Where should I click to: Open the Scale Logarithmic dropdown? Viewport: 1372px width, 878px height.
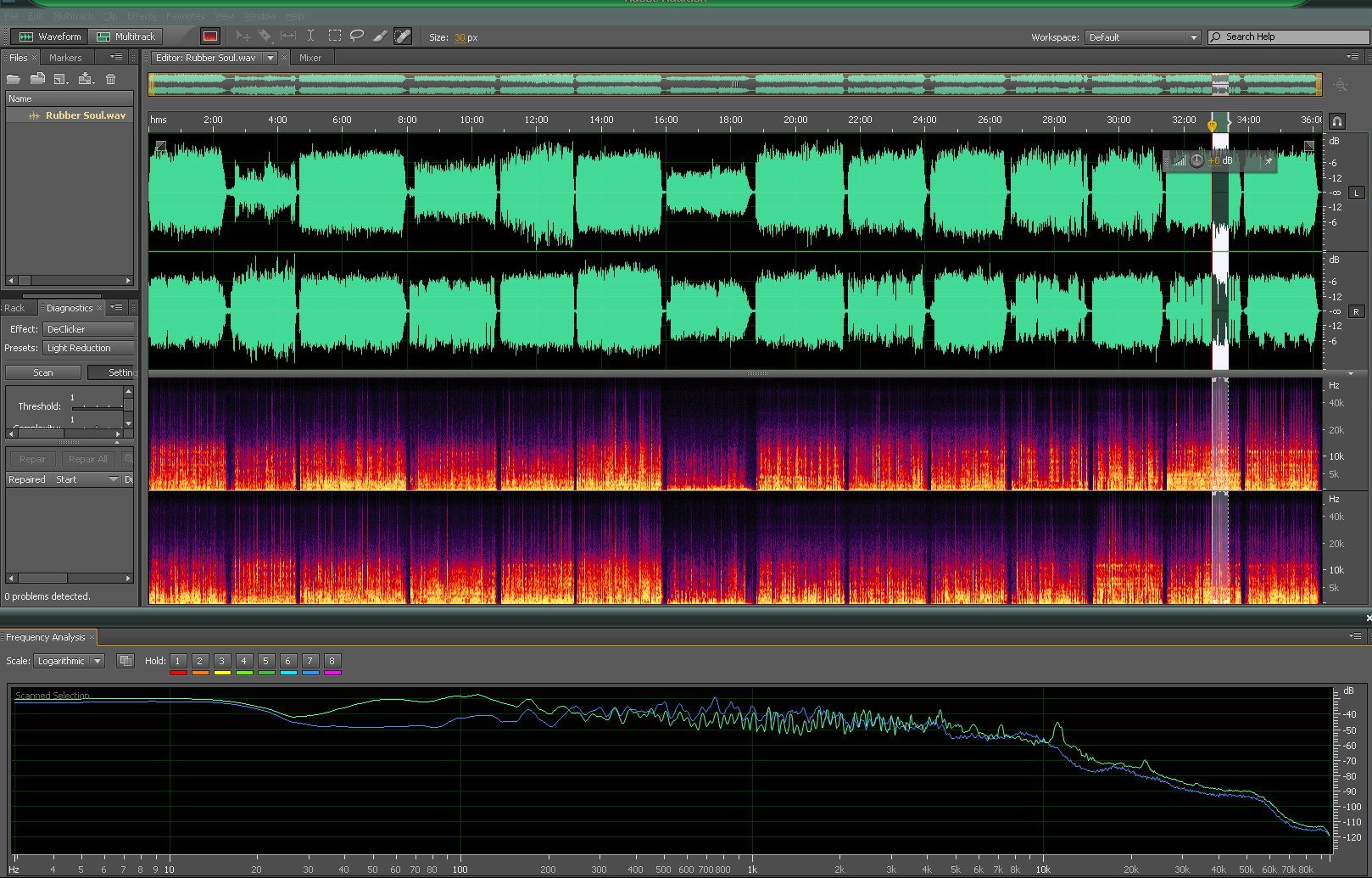70,661
